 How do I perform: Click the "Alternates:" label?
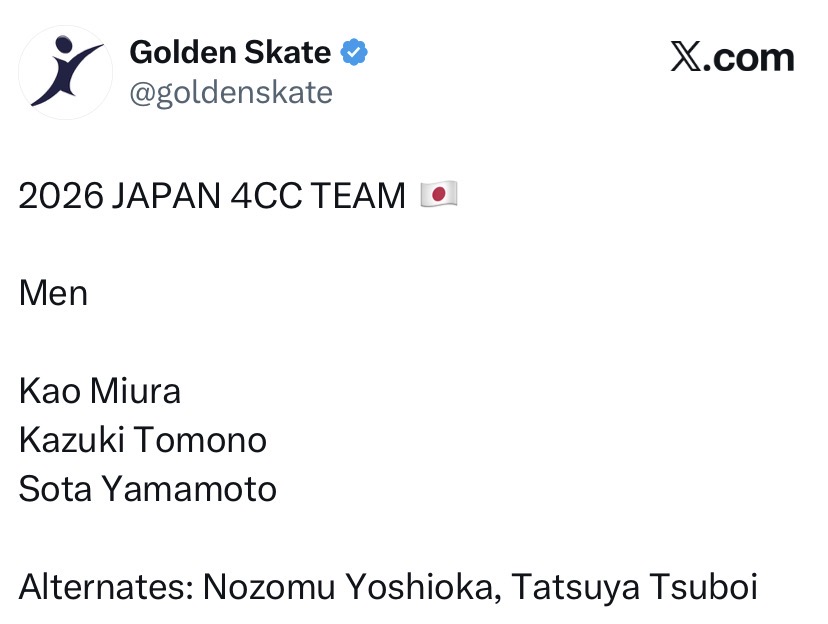coord(105,588)
